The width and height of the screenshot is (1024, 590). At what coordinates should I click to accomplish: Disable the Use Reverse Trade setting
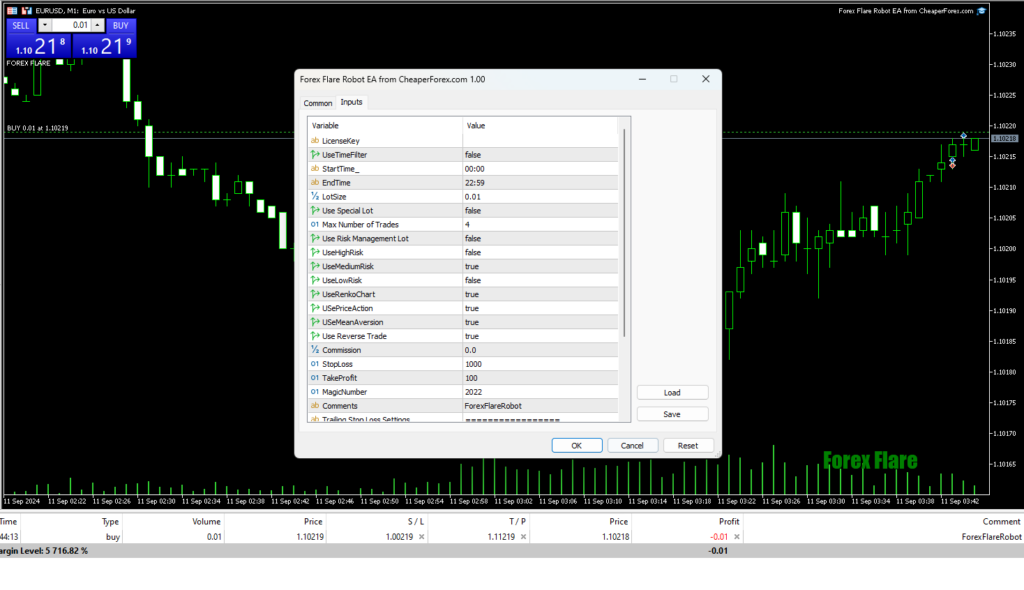pos(540,337)
